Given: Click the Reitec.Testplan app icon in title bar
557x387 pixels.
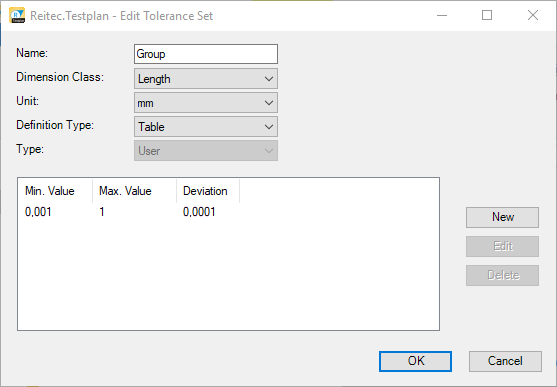Looking at the screenshot, I should 17,15.
